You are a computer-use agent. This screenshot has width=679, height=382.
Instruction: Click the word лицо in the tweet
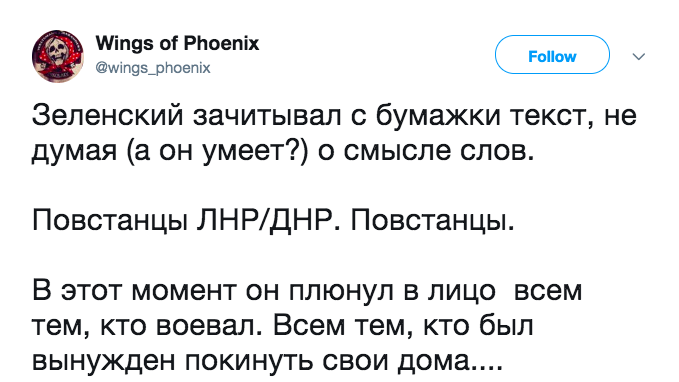click(x=461, y=290)
